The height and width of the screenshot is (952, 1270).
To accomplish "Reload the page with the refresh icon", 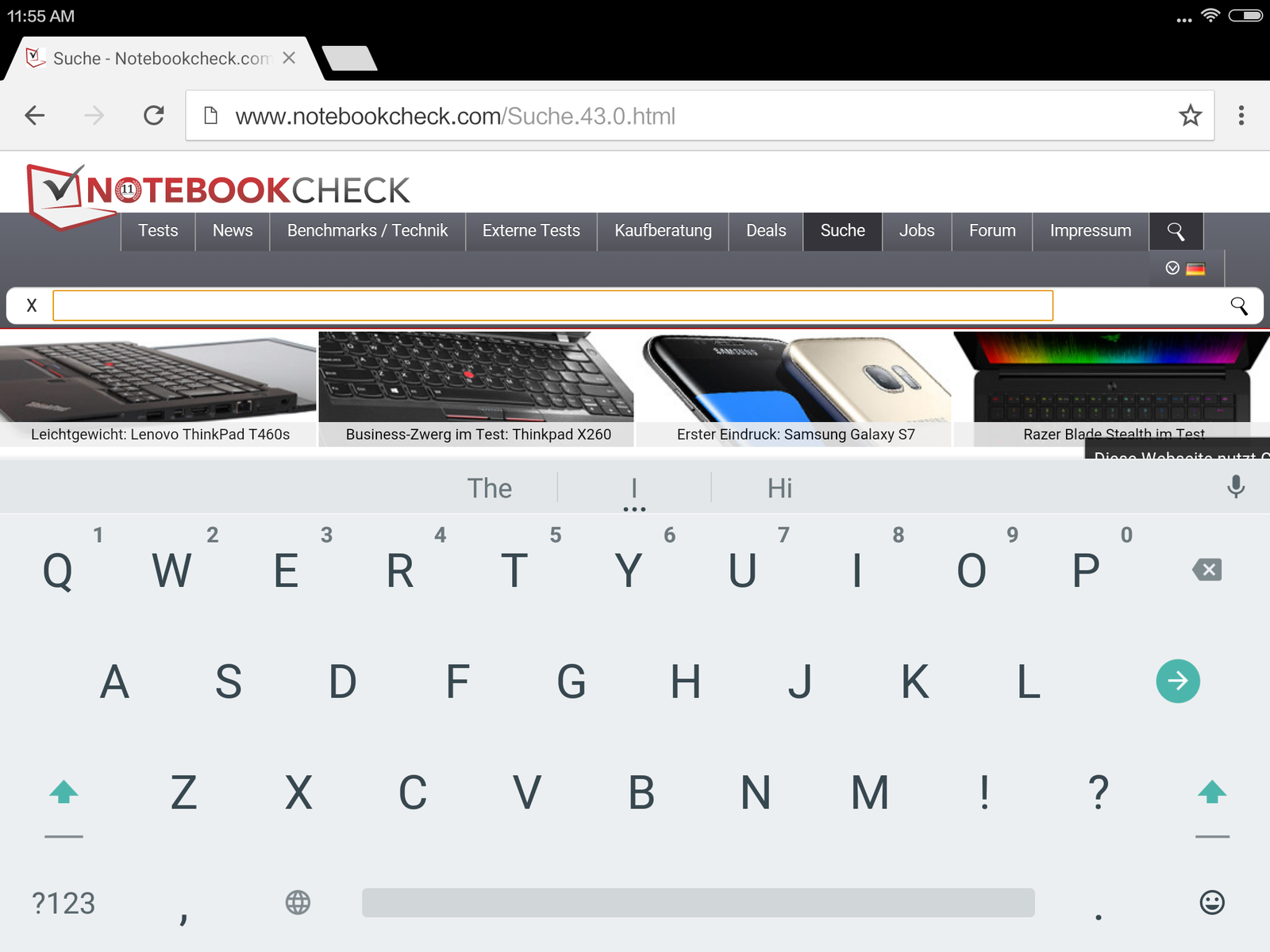I will [154, 116].
